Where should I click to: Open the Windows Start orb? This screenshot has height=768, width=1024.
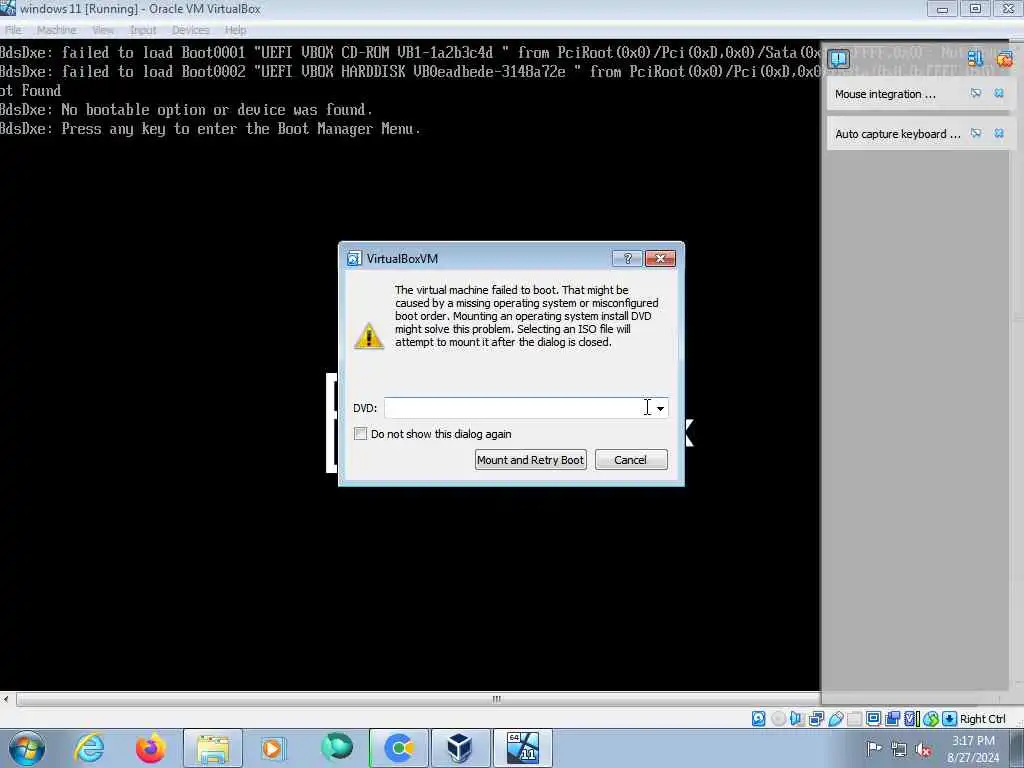(27, 748)
